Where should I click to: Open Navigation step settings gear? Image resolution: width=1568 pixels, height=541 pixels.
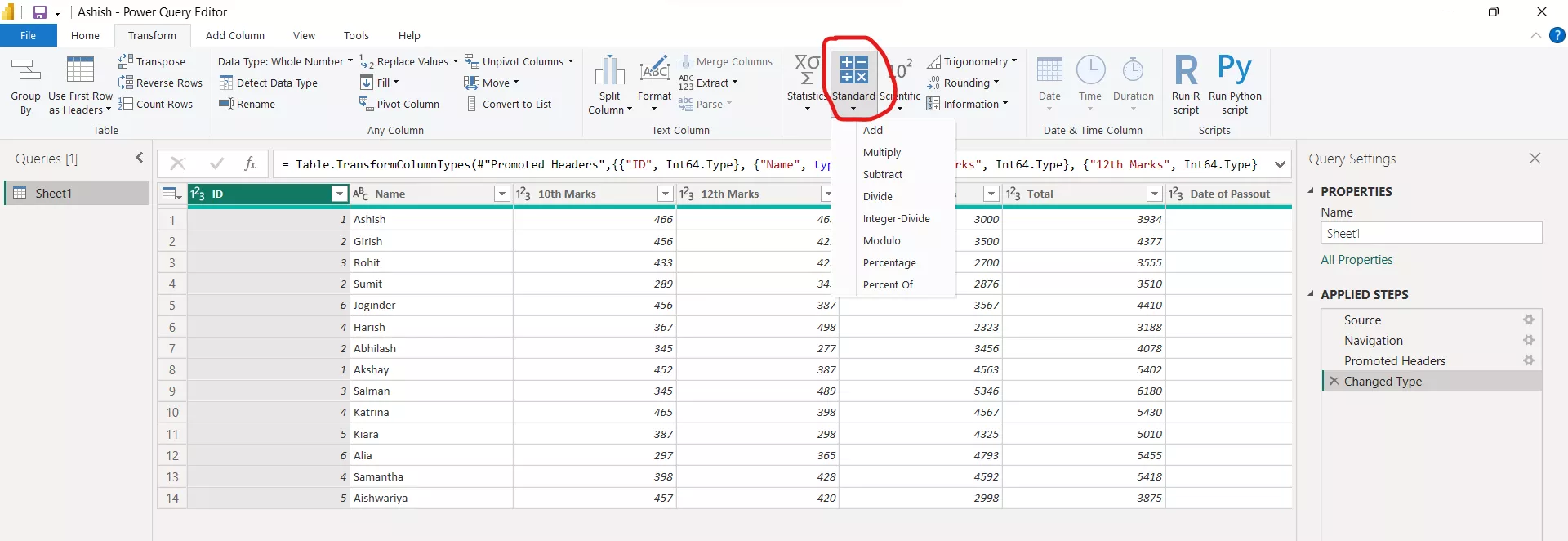tap(1529, 340)
